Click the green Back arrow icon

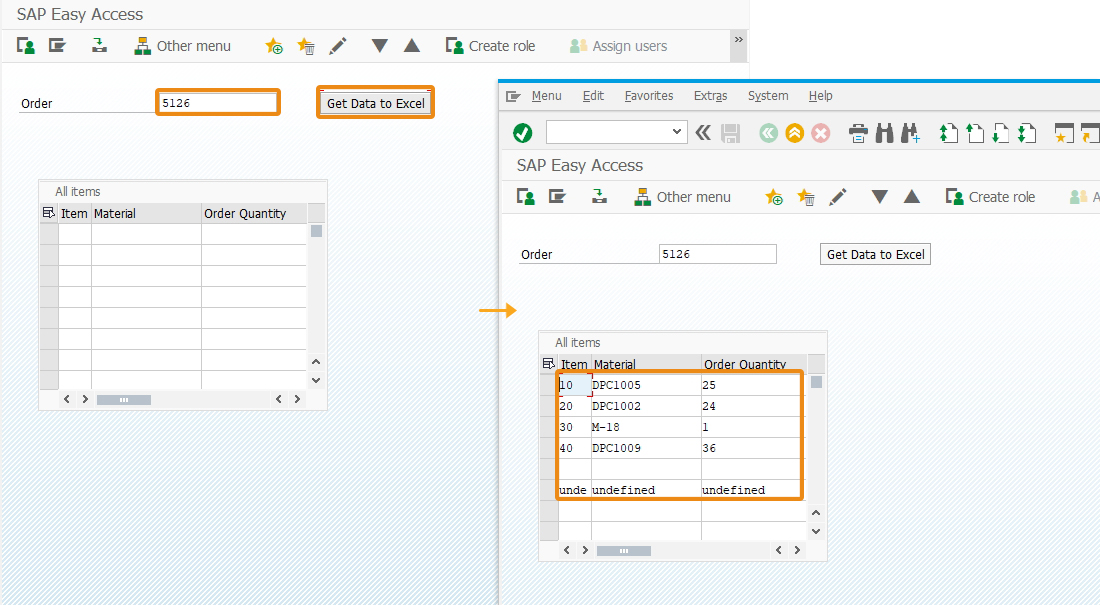click(x=769, y=133)
